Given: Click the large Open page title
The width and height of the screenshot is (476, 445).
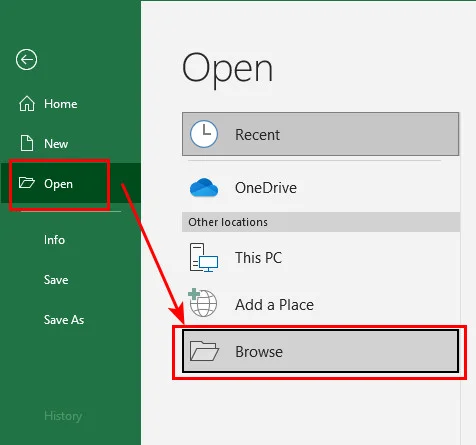Looking at the screenshot, I should (227, 70).
